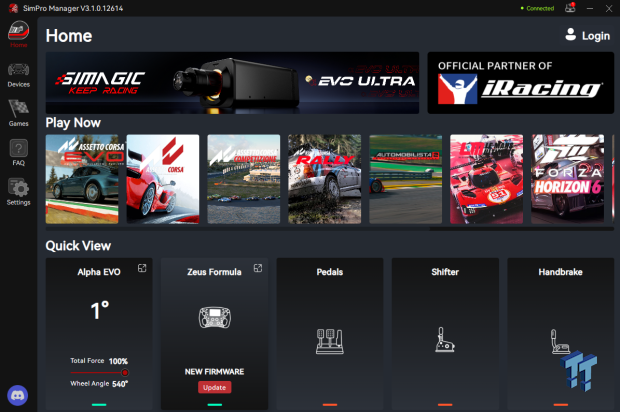Click the Wheel Angle 540° value
Image resolution: width=620 pixels, height=412 pixels.
(120, 384)
